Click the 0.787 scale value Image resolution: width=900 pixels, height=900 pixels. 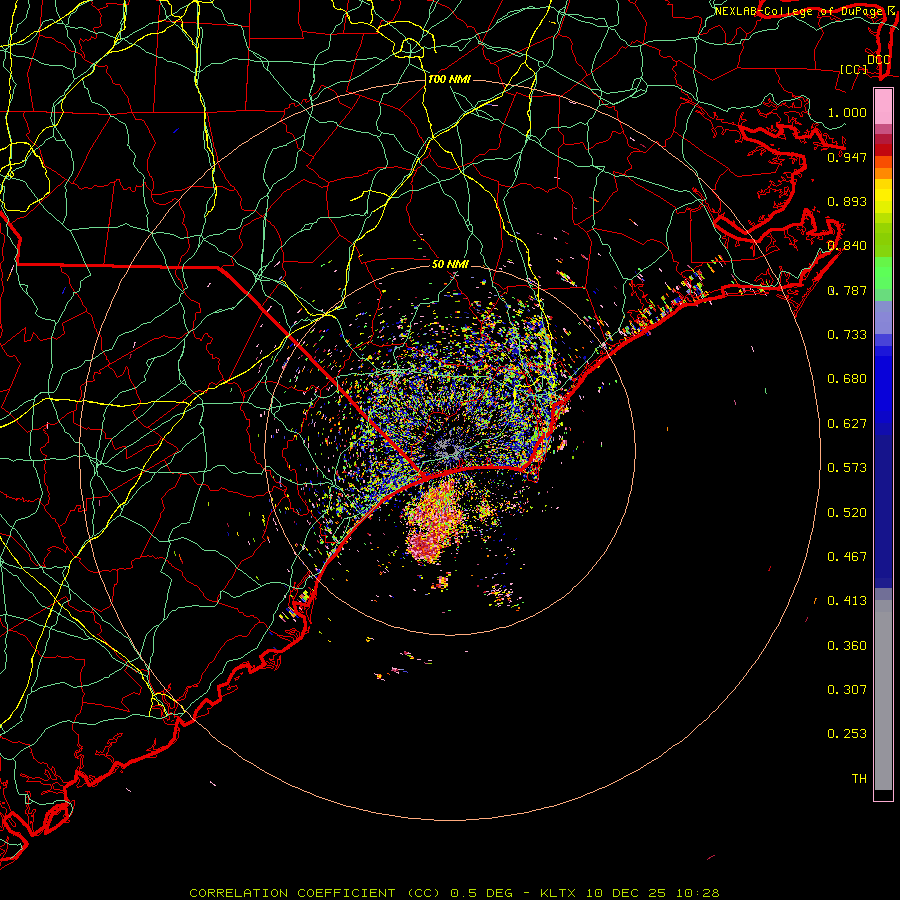(847, 290)
